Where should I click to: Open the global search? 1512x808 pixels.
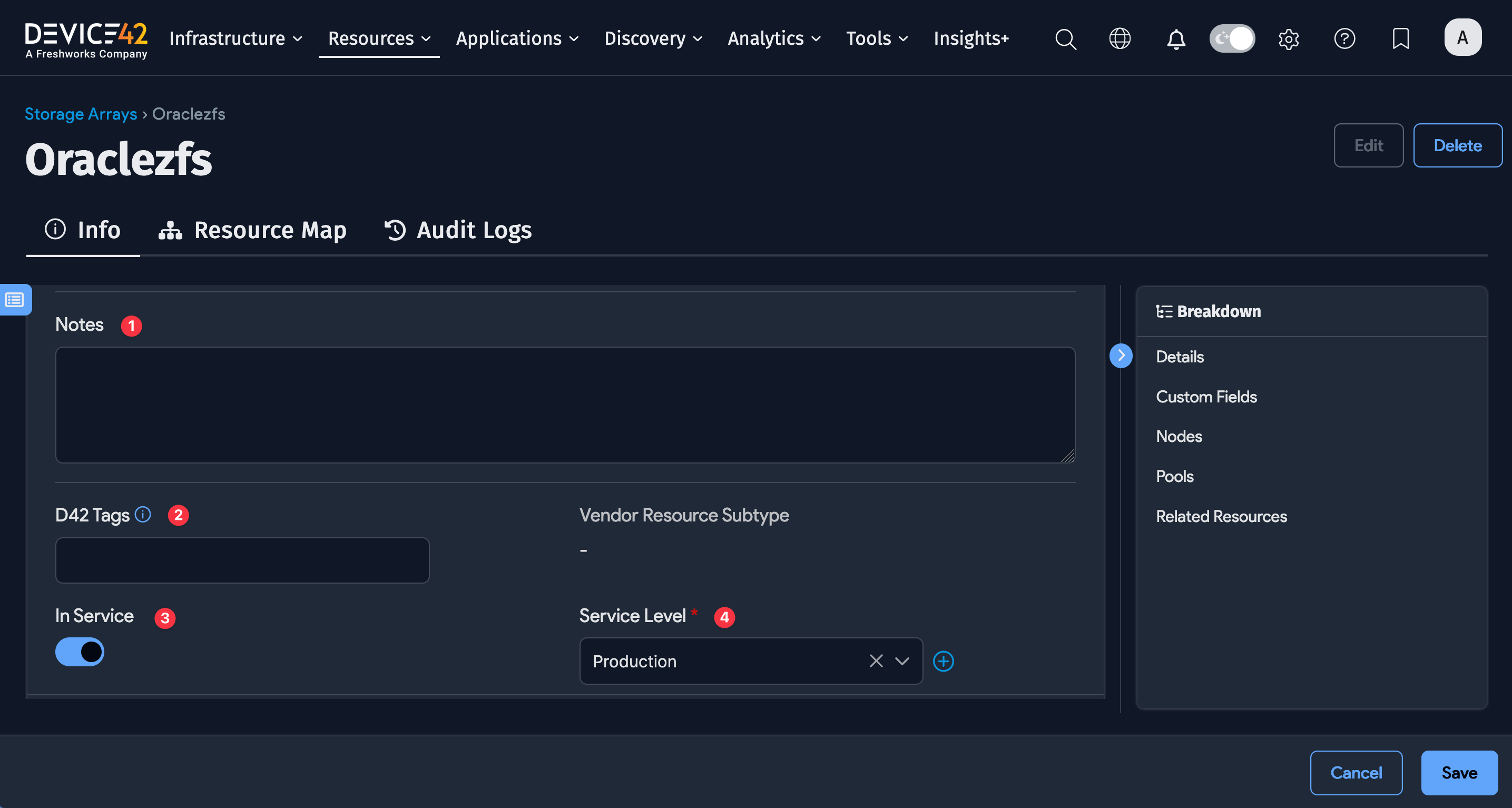[1065, 39]
